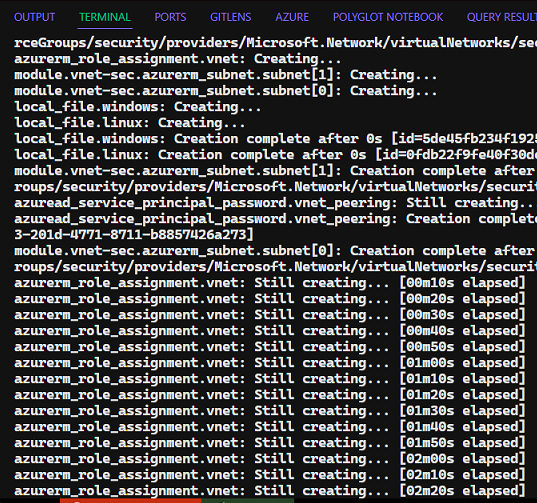Screen dimensions: 537x503
Task: Open the GITLENS tab
Action: click(230, 17)
